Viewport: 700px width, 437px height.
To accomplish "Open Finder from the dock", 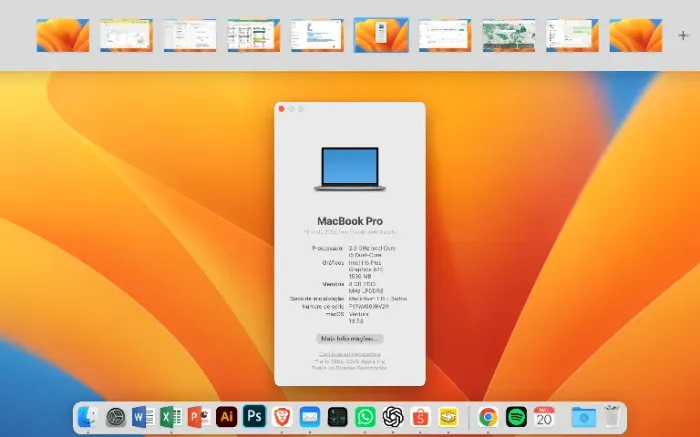I will (x=88, y=417).
